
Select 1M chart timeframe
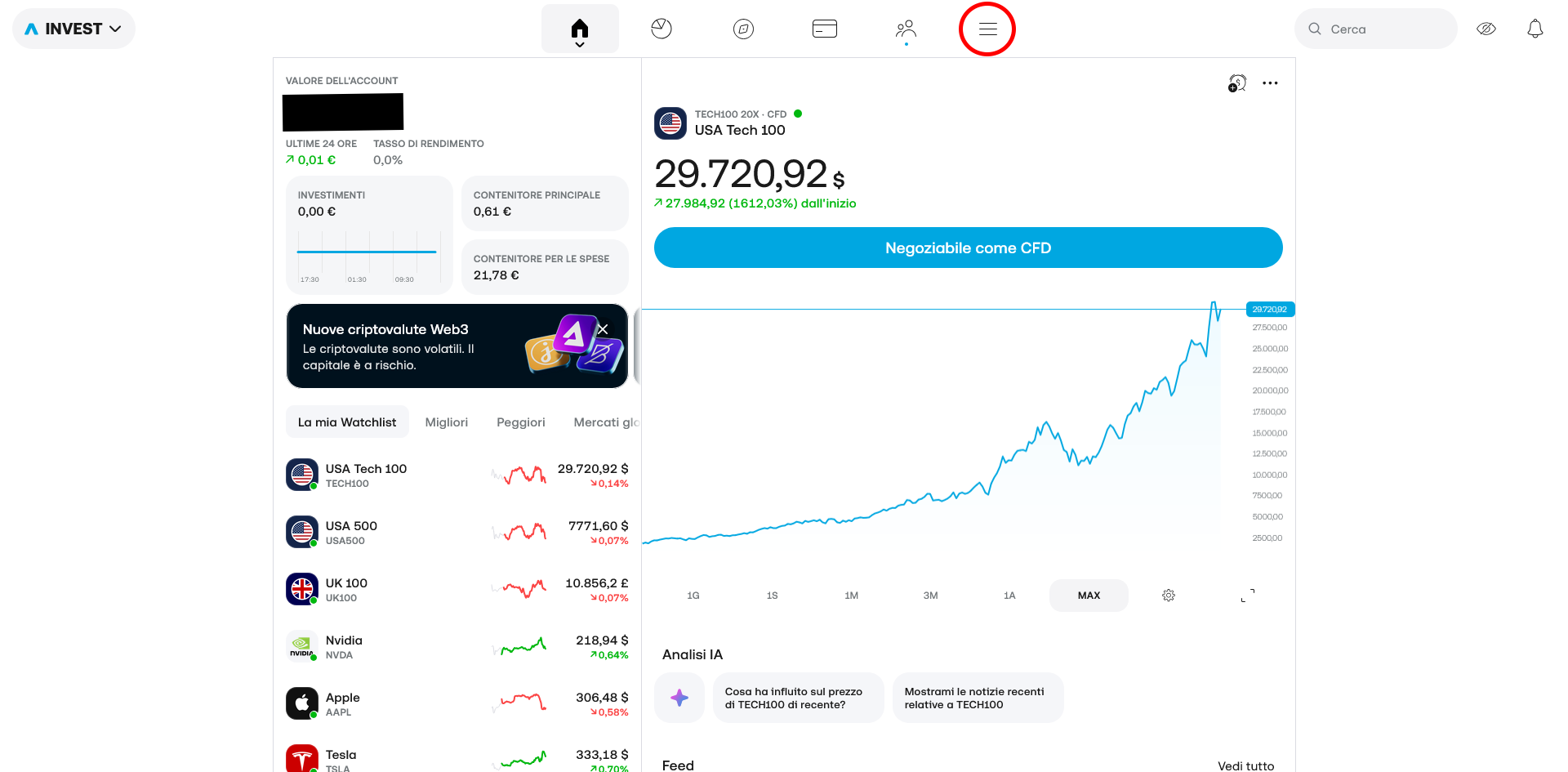pyautogui.click(x=852, y=595)
